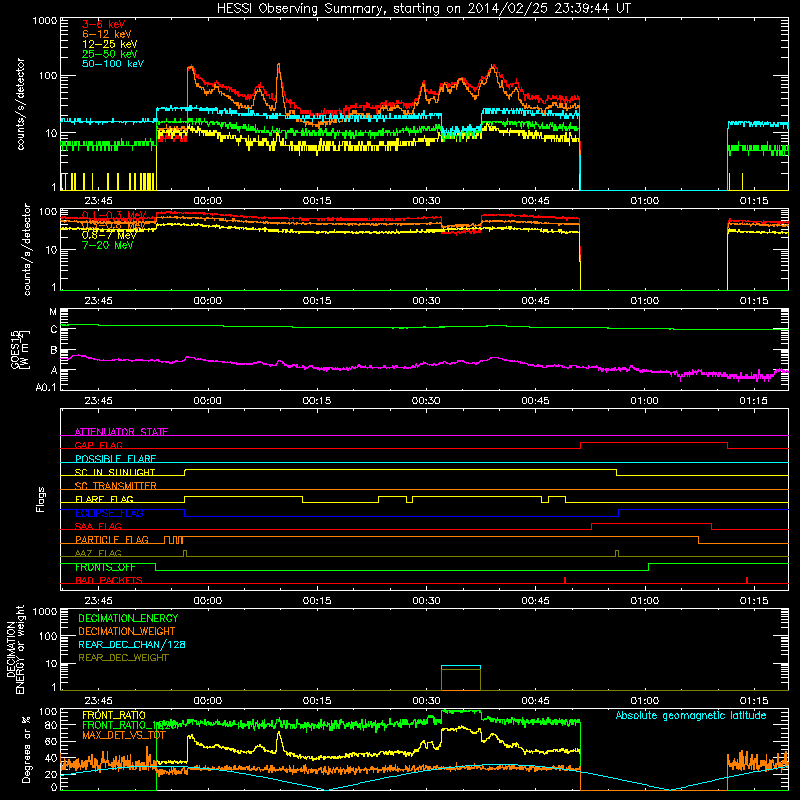Click the A0.1 tick label on GOES plot
800x800 pixels.
[x=46, y=387]
